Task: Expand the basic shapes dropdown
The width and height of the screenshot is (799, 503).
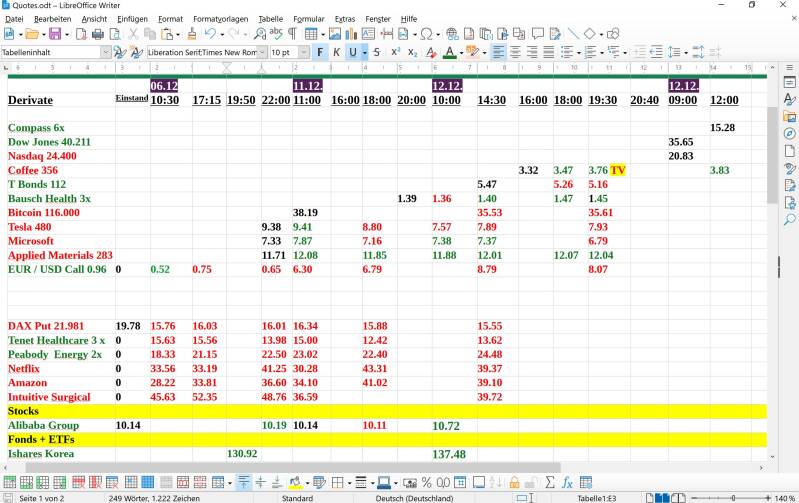Action: [601, 35]
